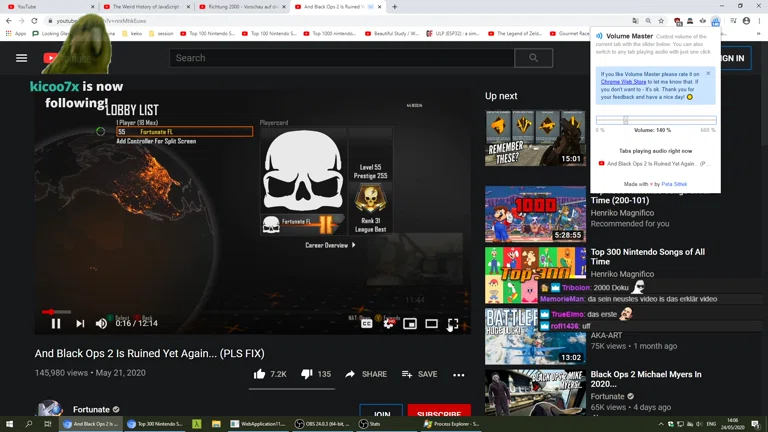Pause the YouTube video
This screenshot has height=432, width=768.
click(x=56, y=323)
